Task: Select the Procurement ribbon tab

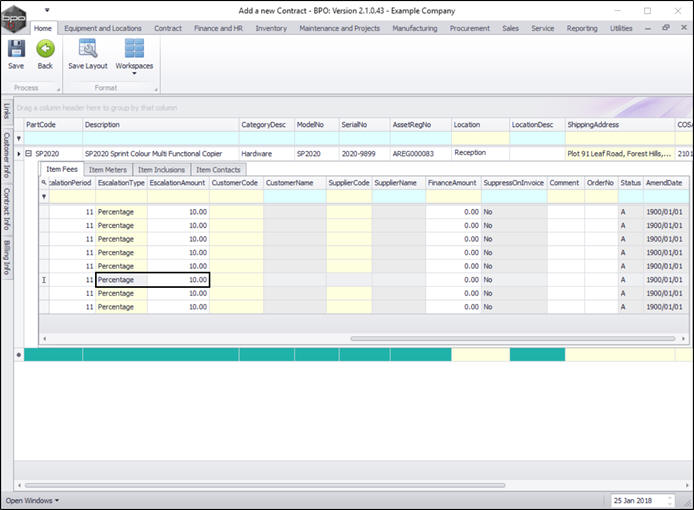Action: point(469,28)
